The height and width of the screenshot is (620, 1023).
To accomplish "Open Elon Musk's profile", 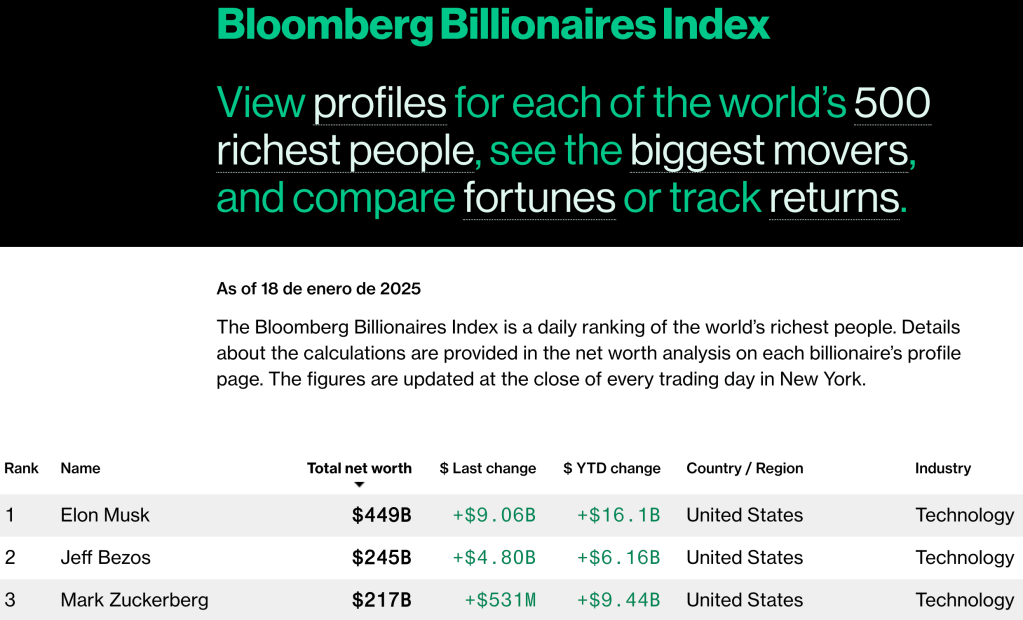I will coord(105,515).
